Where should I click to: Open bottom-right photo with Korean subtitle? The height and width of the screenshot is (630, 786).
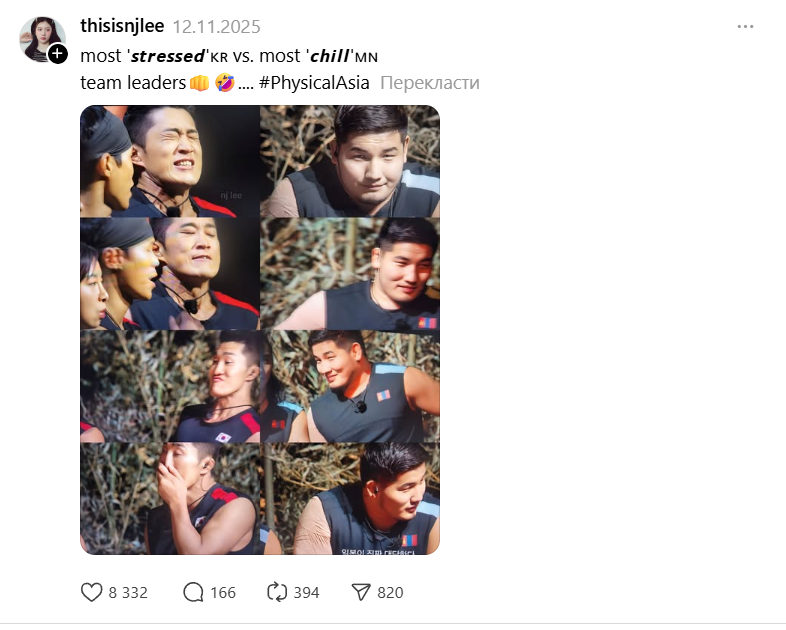[350, 499]
